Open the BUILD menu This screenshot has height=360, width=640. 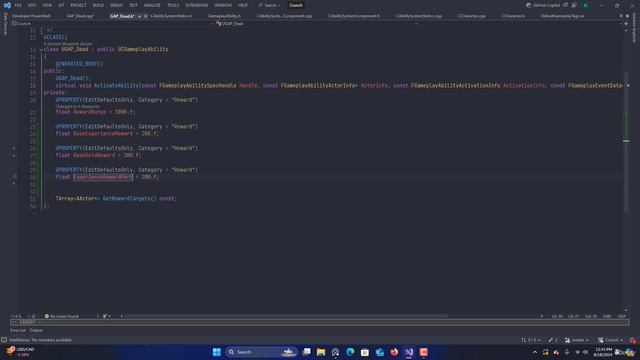[x=98, y=5]
